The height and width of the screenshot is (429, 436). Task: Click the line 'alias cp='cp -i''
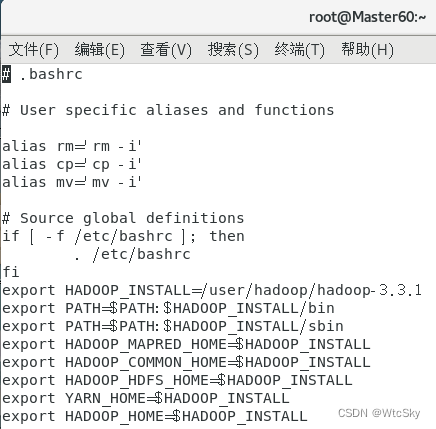tap(72, 164)
